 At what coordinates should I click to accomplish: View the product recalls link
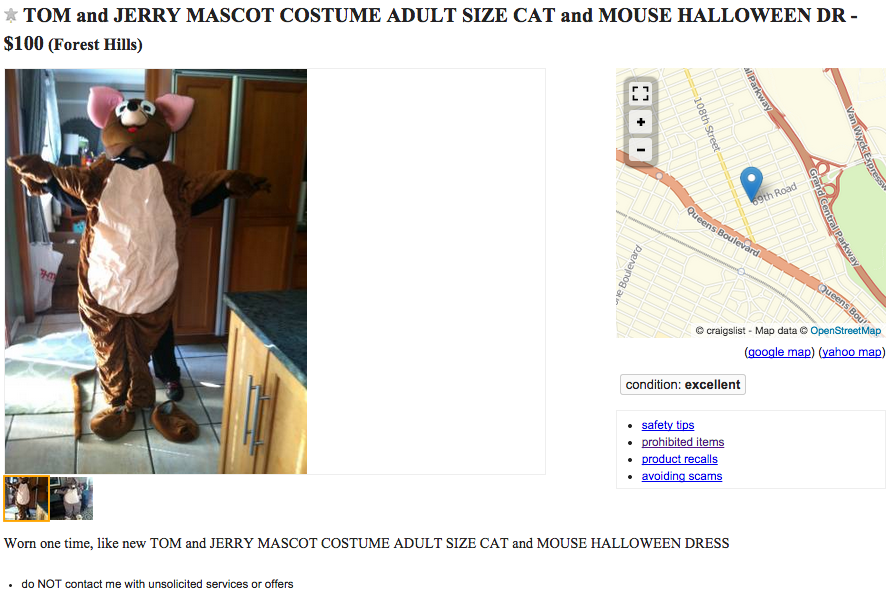pos(680,459)
